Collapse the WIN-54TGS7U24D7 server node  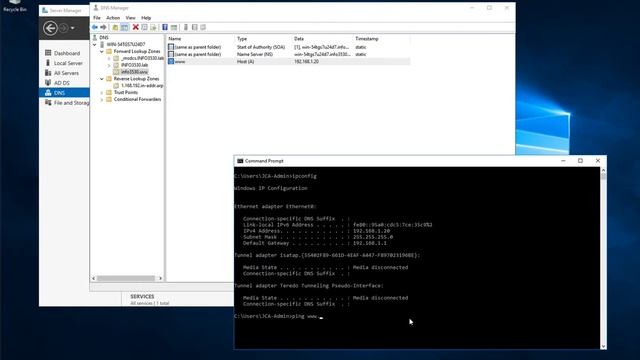pos(95,44)
